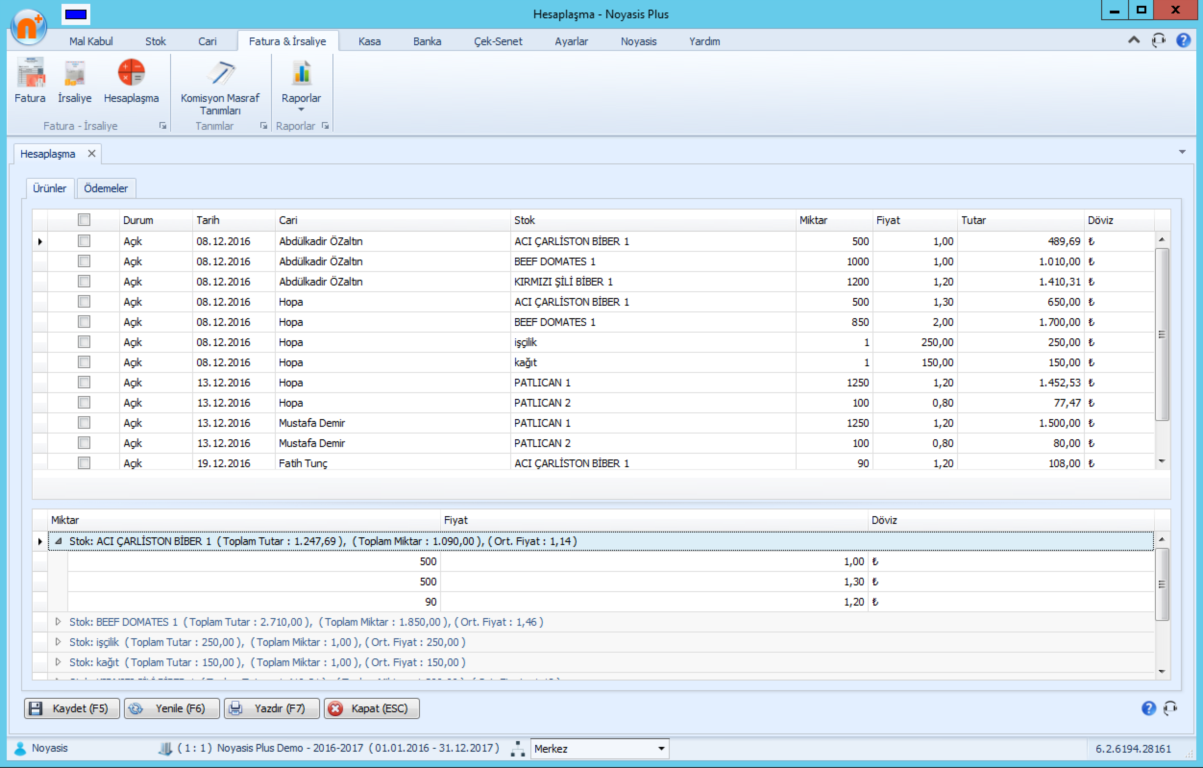Click the Durum column header
Screen dimensions: 1203x768
point(155,220)
